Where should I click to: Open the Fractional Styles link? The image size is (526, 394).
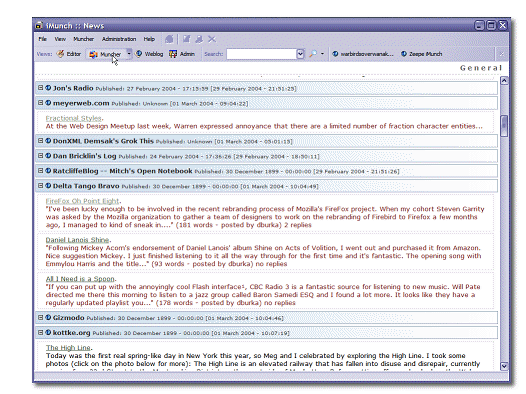(x=73, y=118)
